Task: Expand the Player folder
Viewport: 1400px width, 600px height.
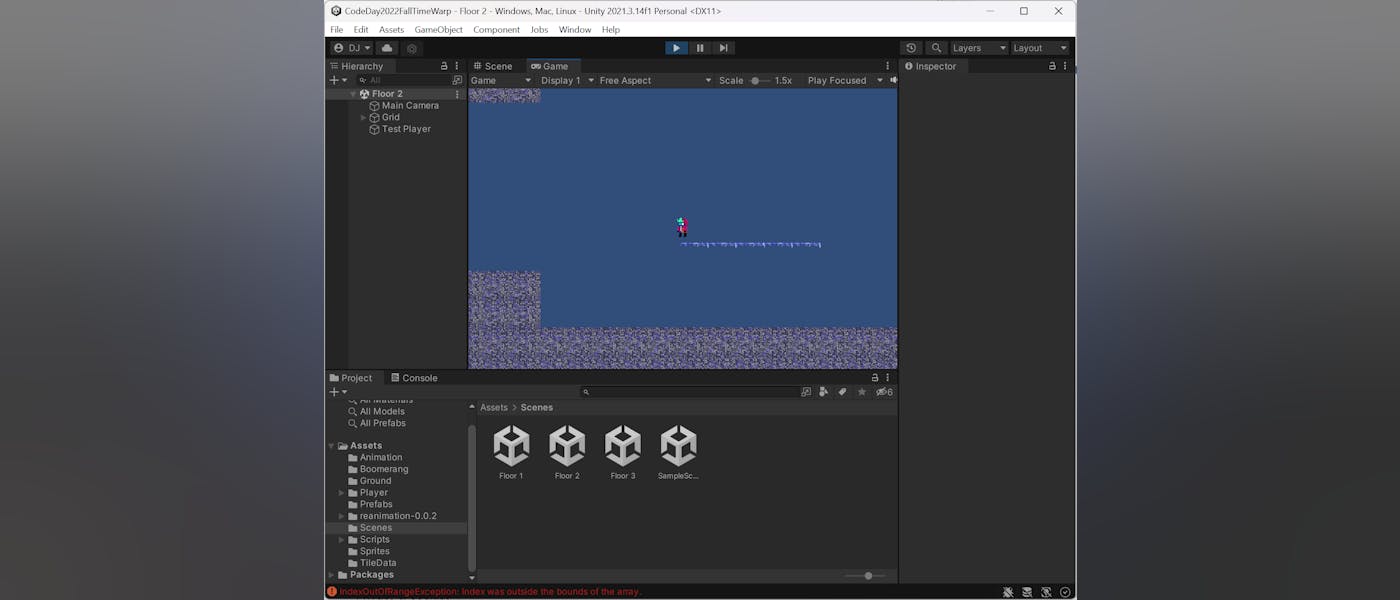Action: pos(341,493)
